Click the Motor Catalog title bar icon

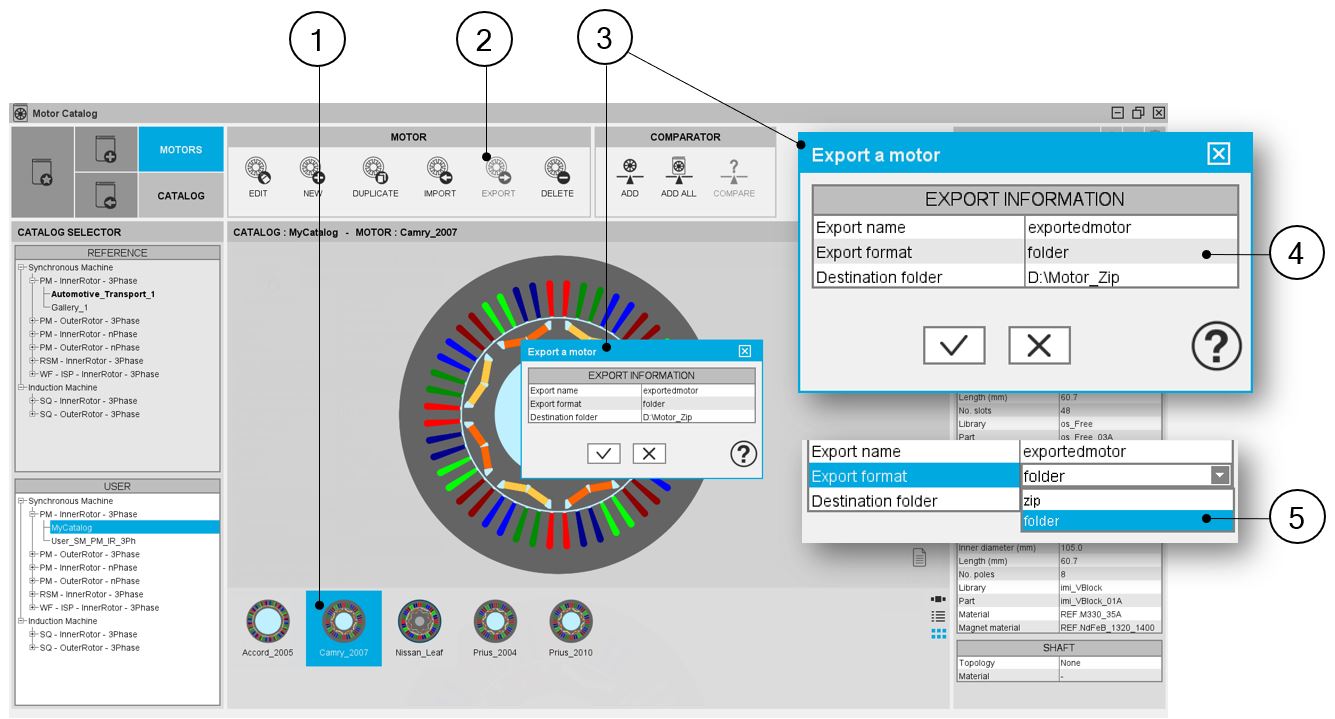(x=20, y=113)
